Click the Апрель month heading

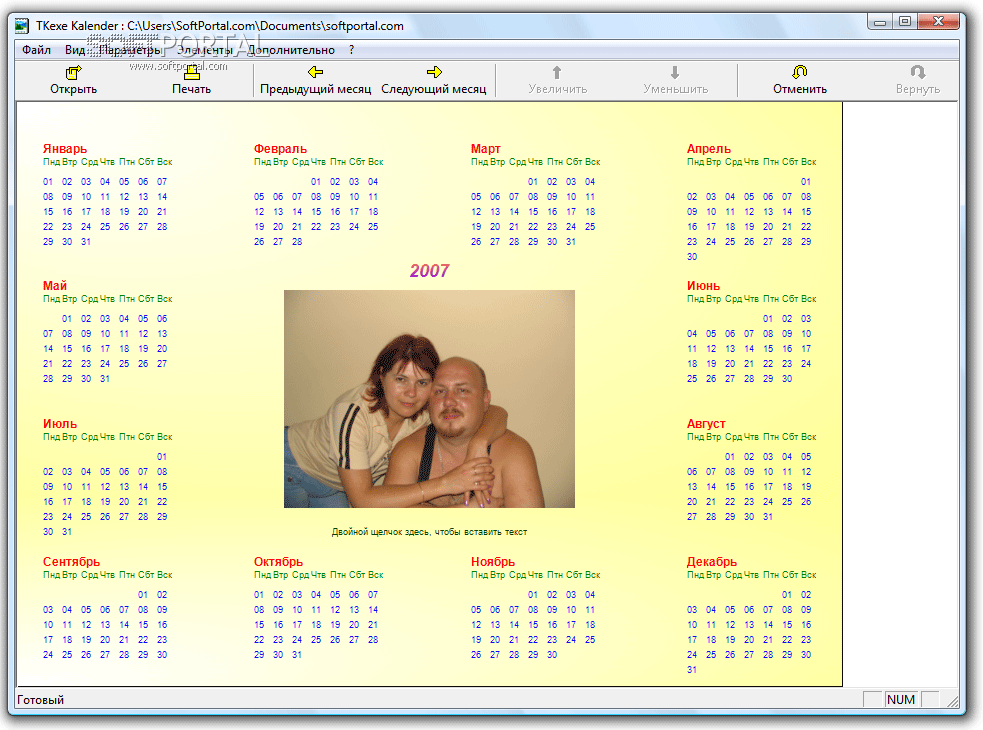pos(709,149)
